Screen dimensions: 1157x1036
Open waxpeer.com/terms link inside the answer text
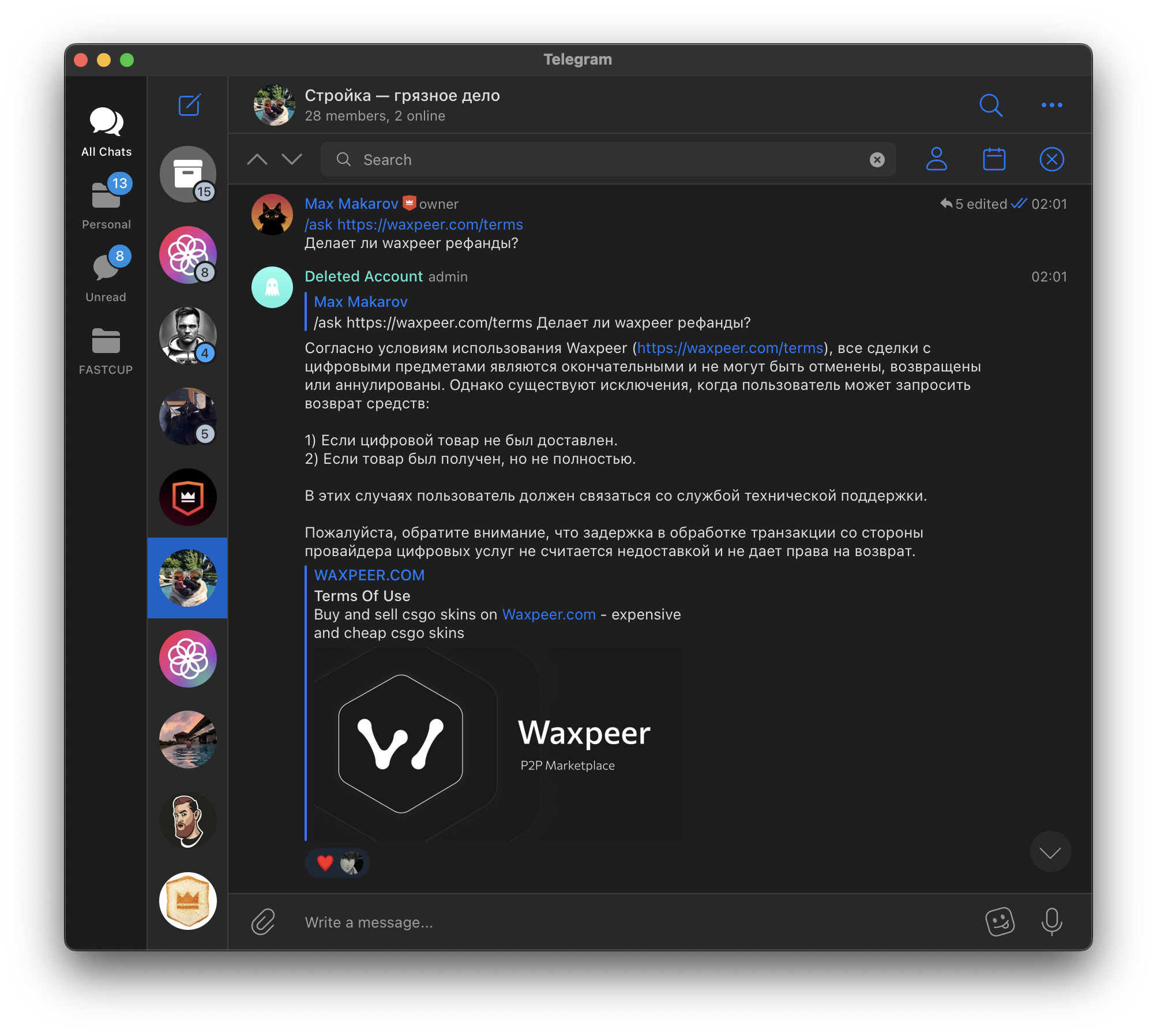730,348
